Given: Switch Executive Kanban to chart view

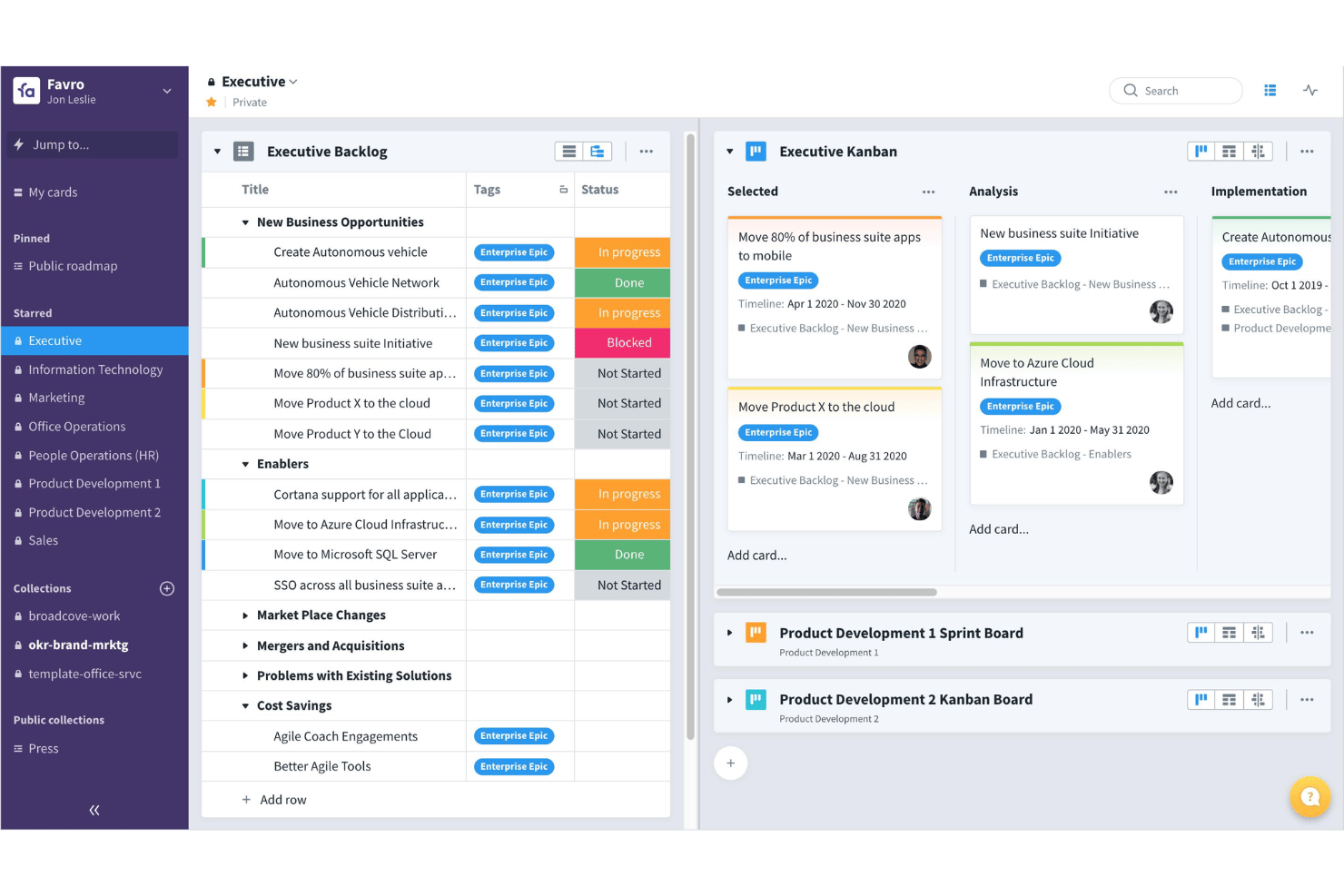Looking at the screenshot, I should click(1258, 152).
